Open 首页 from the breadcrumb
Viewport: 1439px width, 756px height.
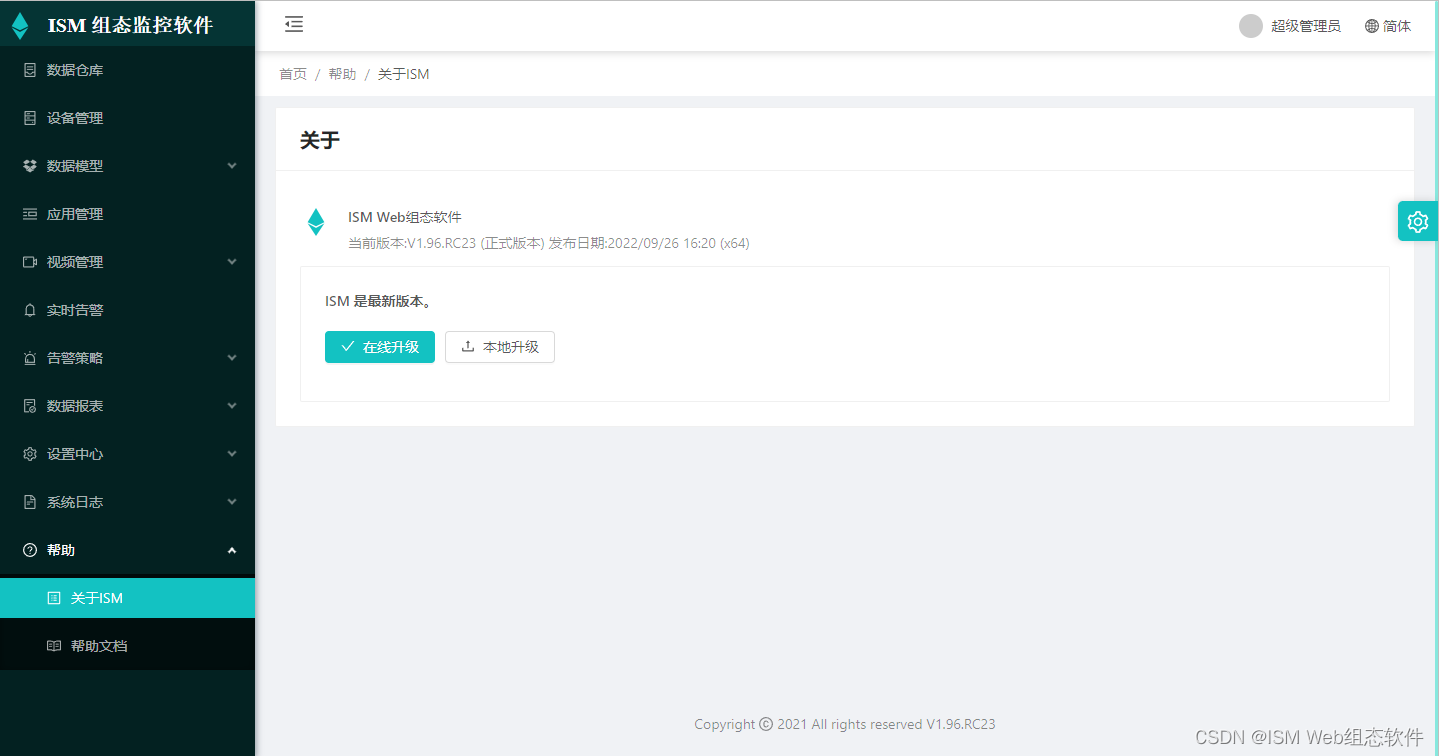[292, 73]
